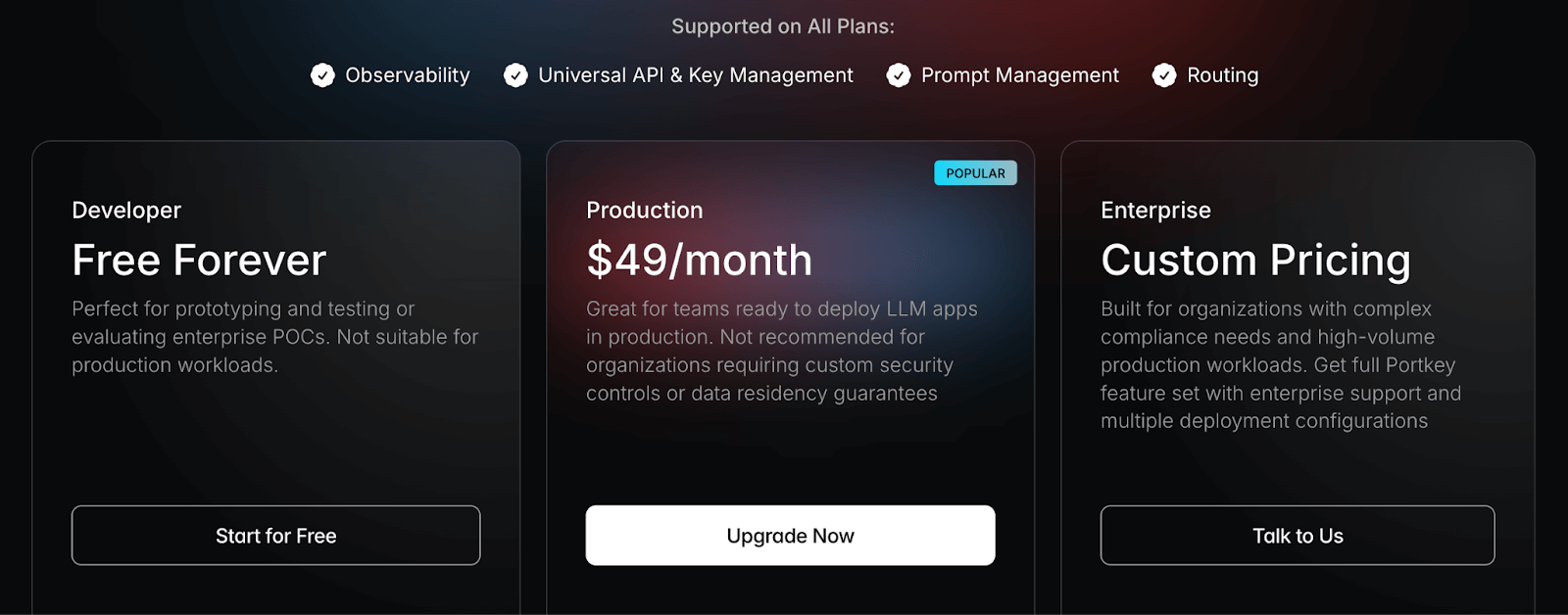The width and height of the screenshot is (1568, 615).
Task: Click the Supported on All Plans text
Action: [x=783, y=26]
